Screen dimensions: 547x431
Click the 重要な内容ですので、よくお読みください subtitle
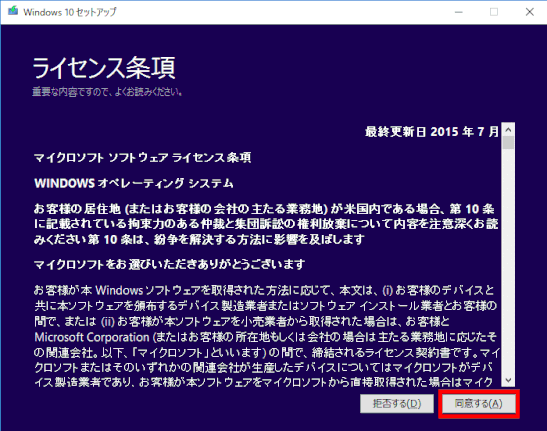coord(107,92)
